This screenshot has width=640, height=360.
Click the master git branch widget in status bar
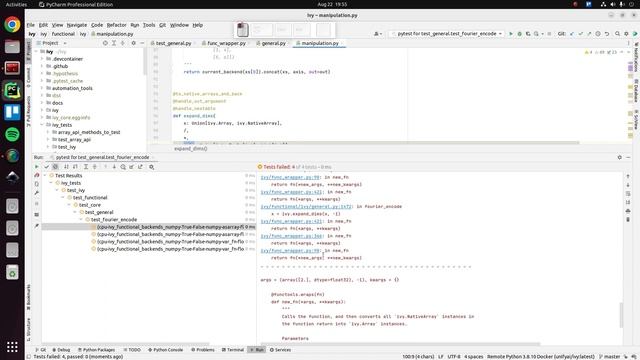pyautogui.click(x=609, y=357)
